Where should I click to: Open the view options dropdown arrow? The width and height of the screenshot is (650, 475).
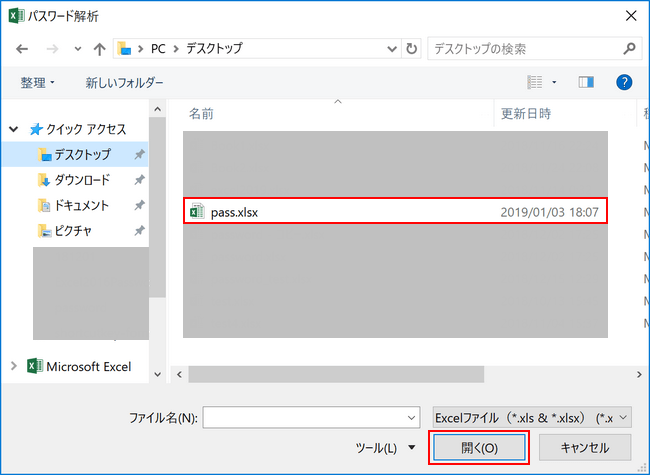tap(554, 82)
